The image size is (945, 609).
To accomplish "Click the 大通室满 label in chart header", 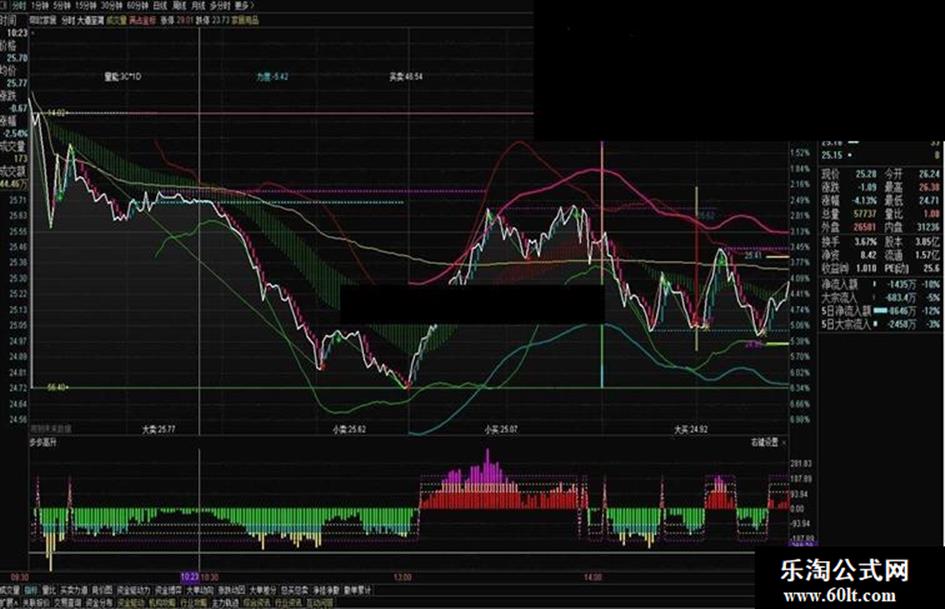I will tap(90, 20).
